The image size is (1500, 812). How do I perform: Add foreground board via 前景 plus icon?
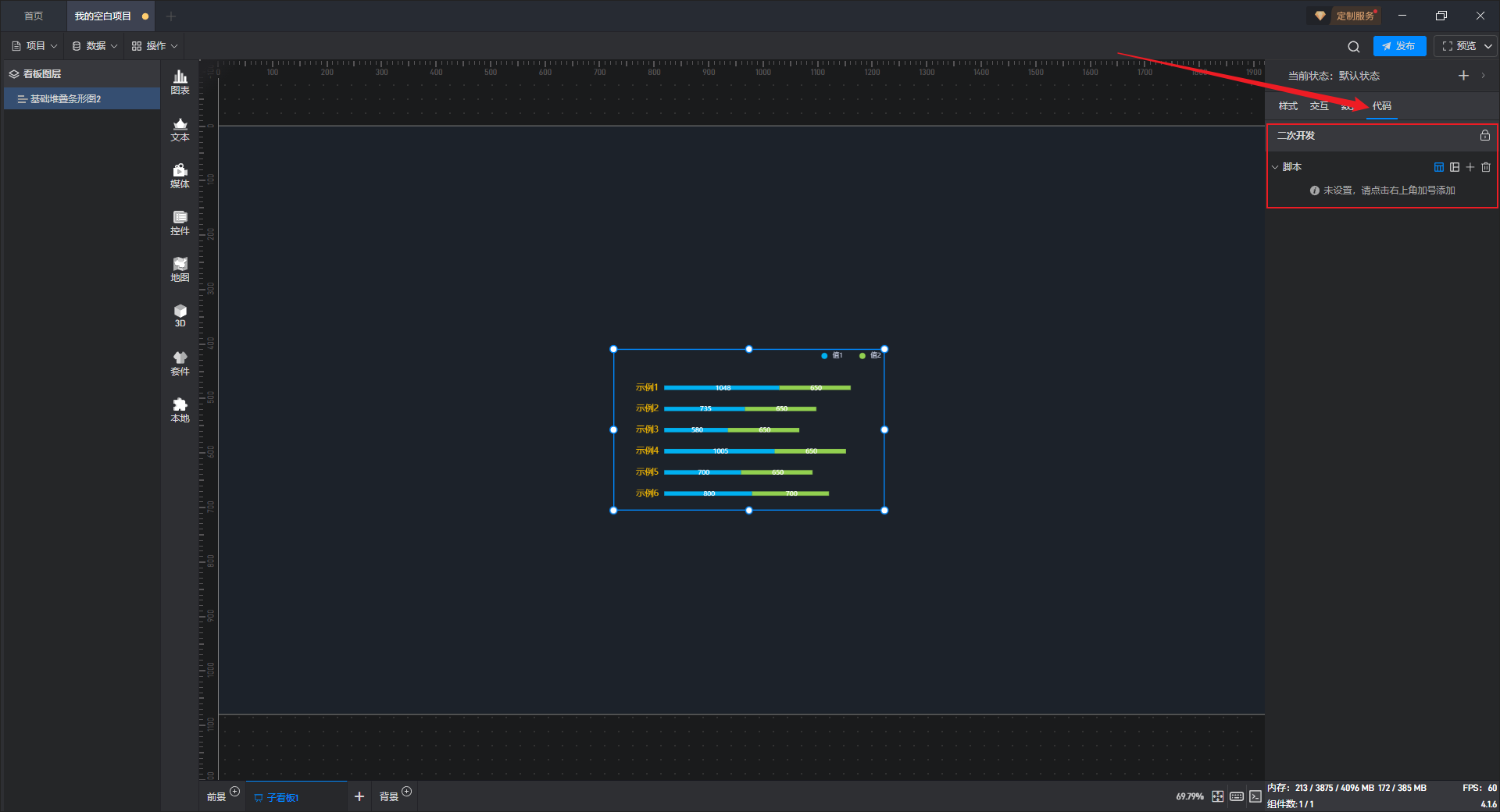235,792
